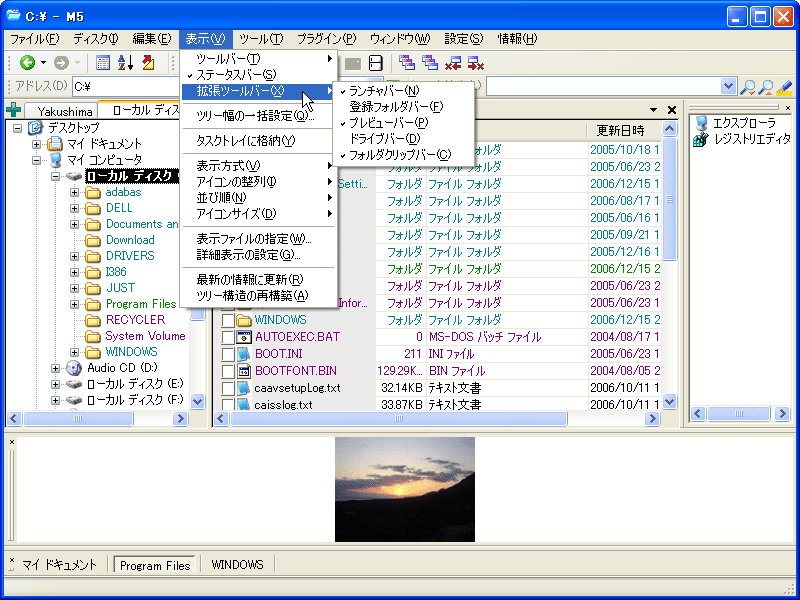Choose タスクトレイに格納(Y) menu item

(x=258, y=141)
